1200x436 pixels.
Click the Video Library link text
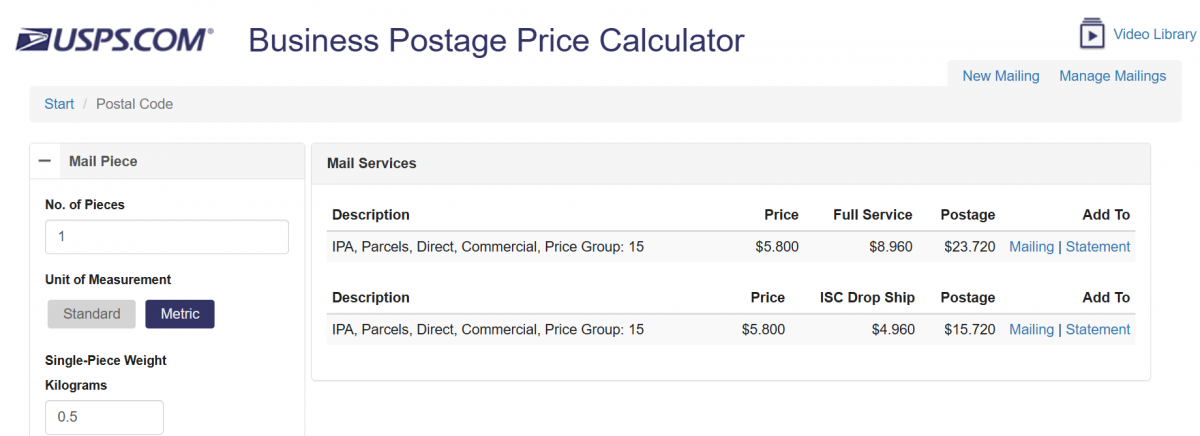[1154, 35]
